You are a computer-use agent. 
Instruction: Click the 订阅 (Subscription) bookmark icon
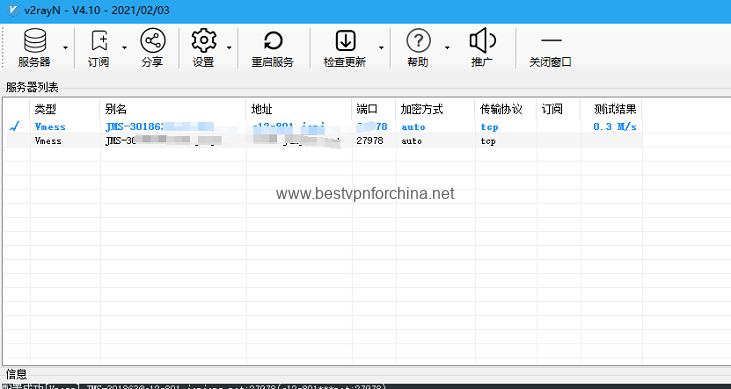(99, 41)
